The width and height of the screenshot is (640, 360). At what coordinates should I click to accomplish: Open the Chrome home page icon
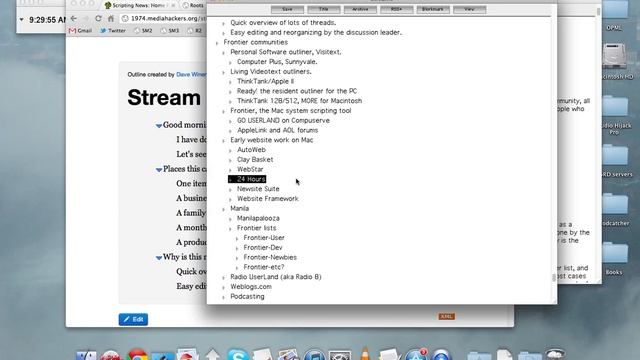111,18
